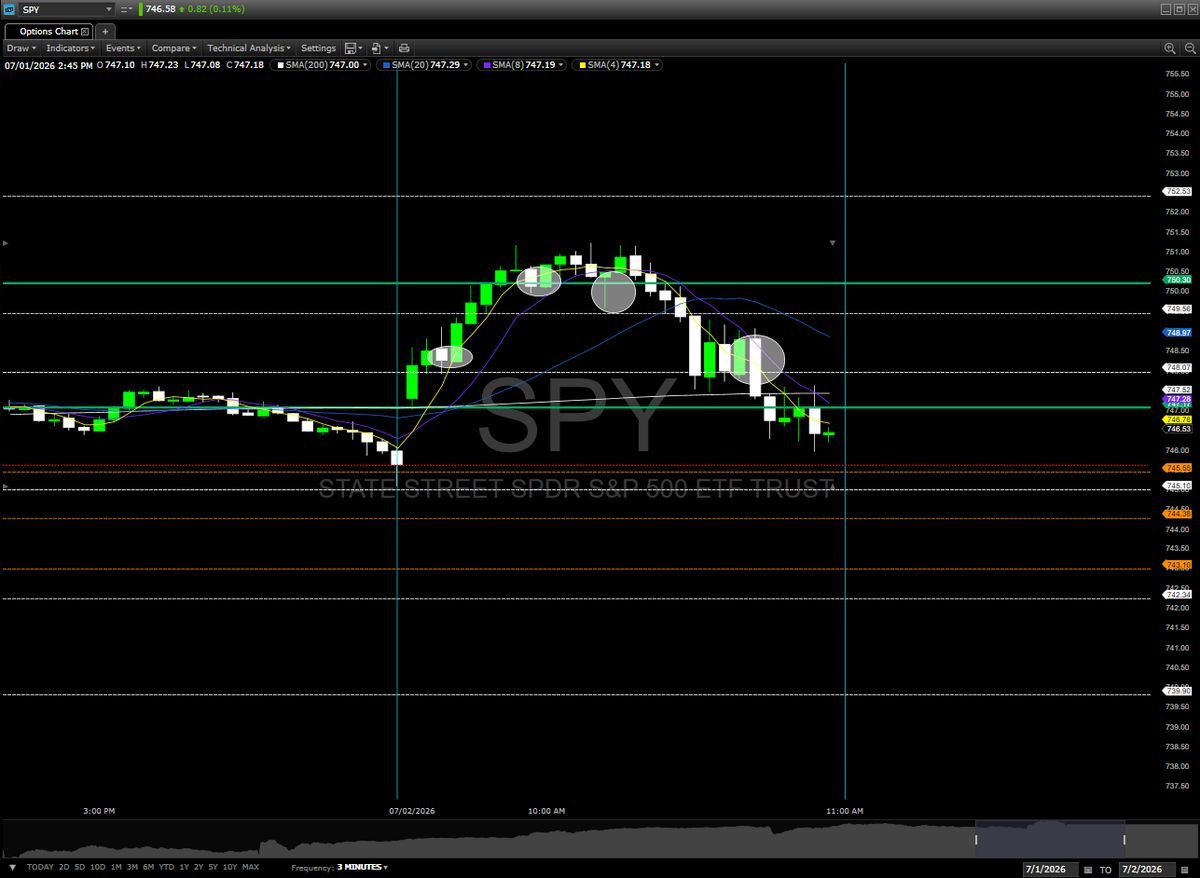
Task: Set range to 3M
Action: [x=133, y=867]
